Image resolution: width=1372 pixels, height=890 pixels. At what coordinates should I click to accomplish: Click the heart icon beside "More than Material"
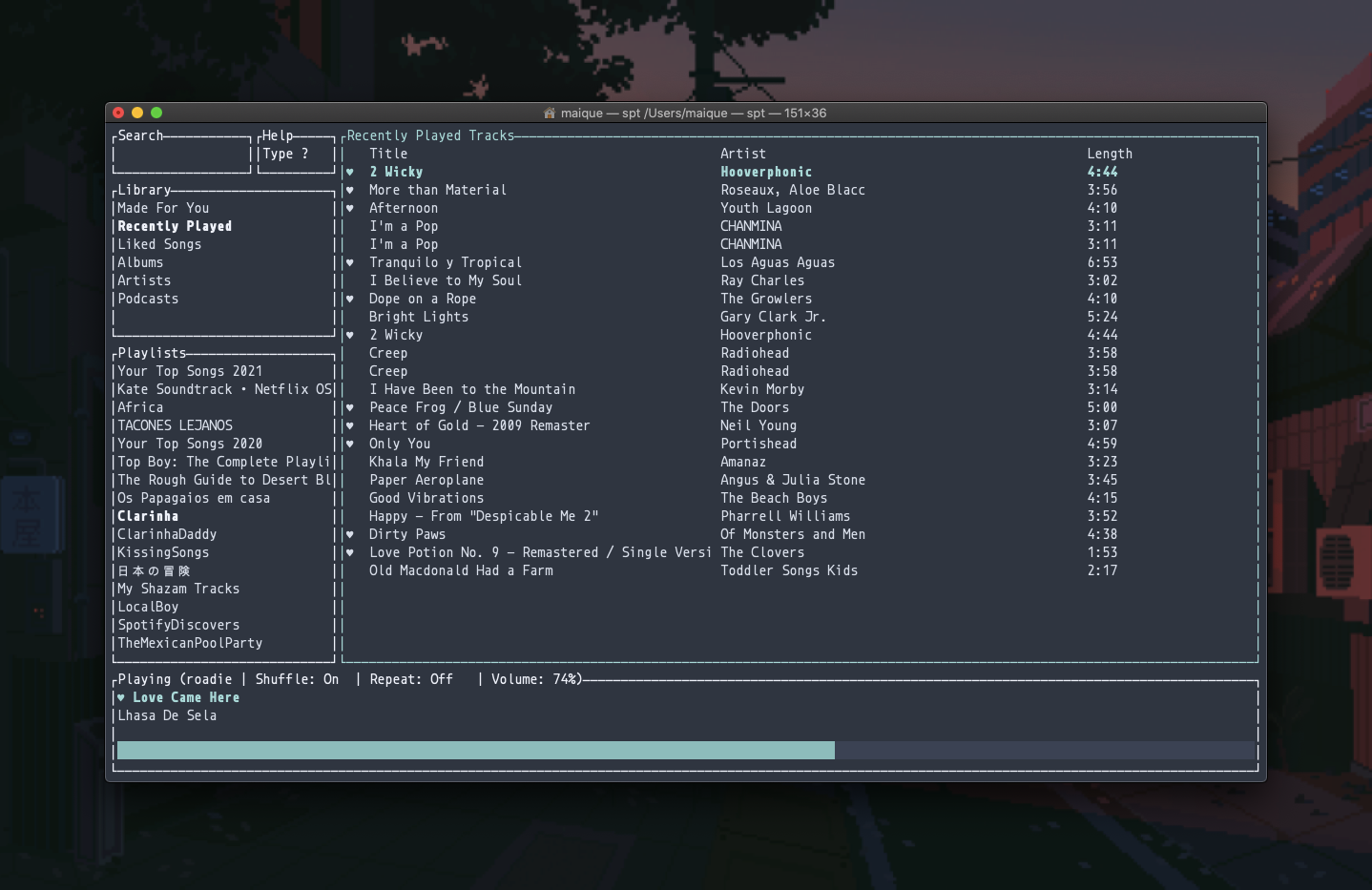pos(349,189)
